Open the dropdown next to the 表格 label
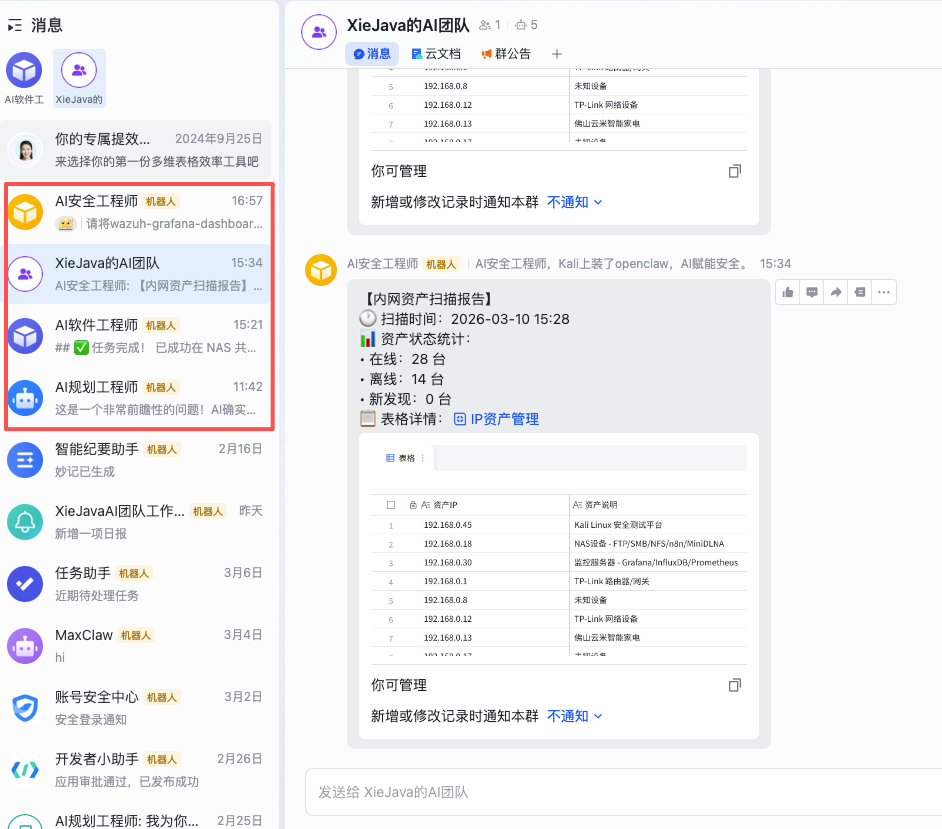The image size is (942, 829). click(x=423, y=457)
